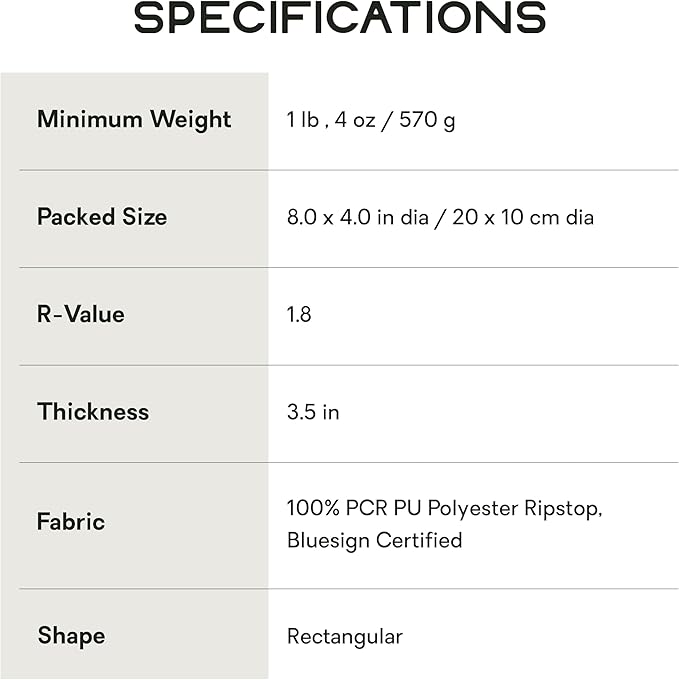
Task: Select the Fabric row label
Action: pos(71,522)
